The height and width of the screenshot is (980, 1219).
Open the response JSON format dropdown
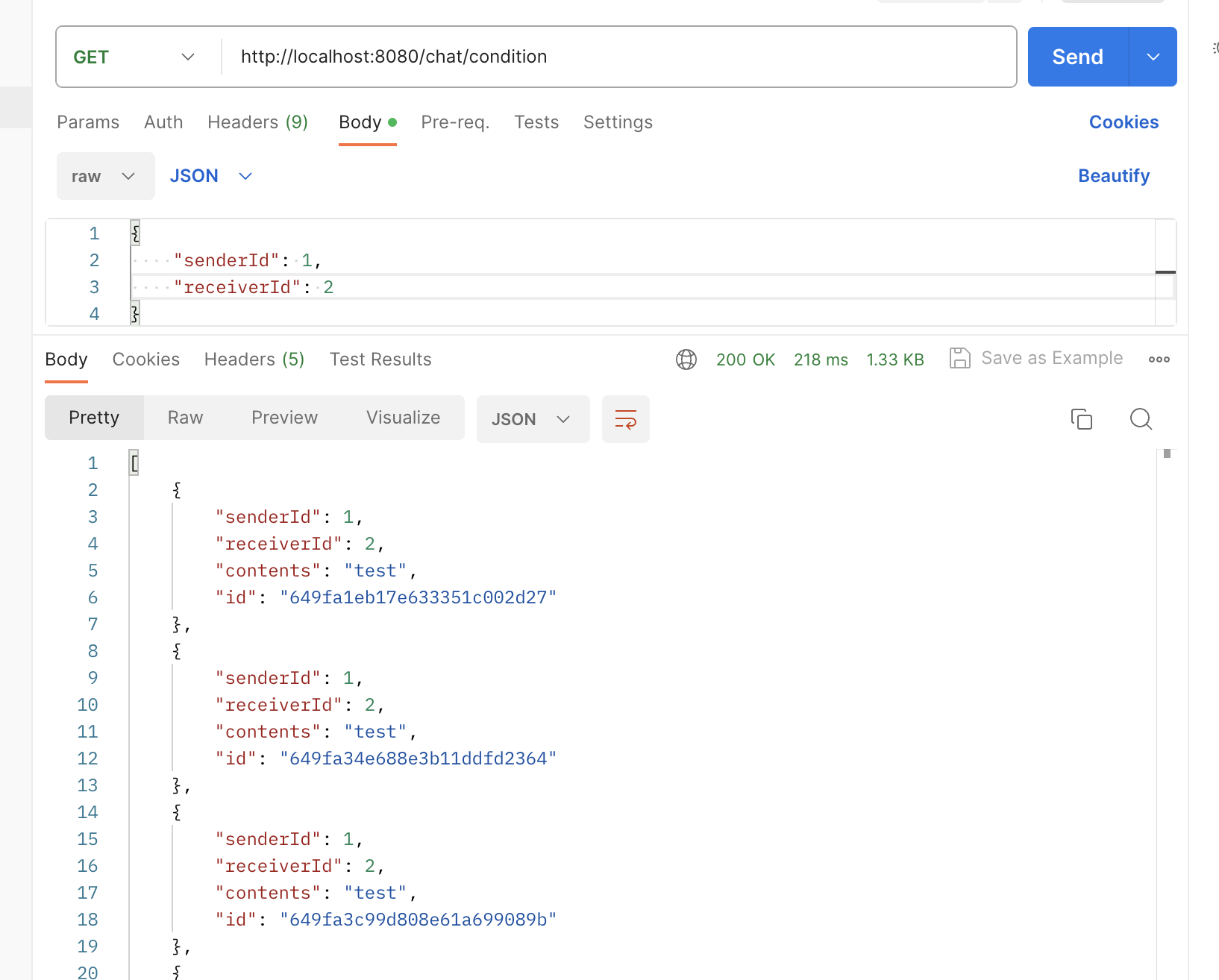533,419
